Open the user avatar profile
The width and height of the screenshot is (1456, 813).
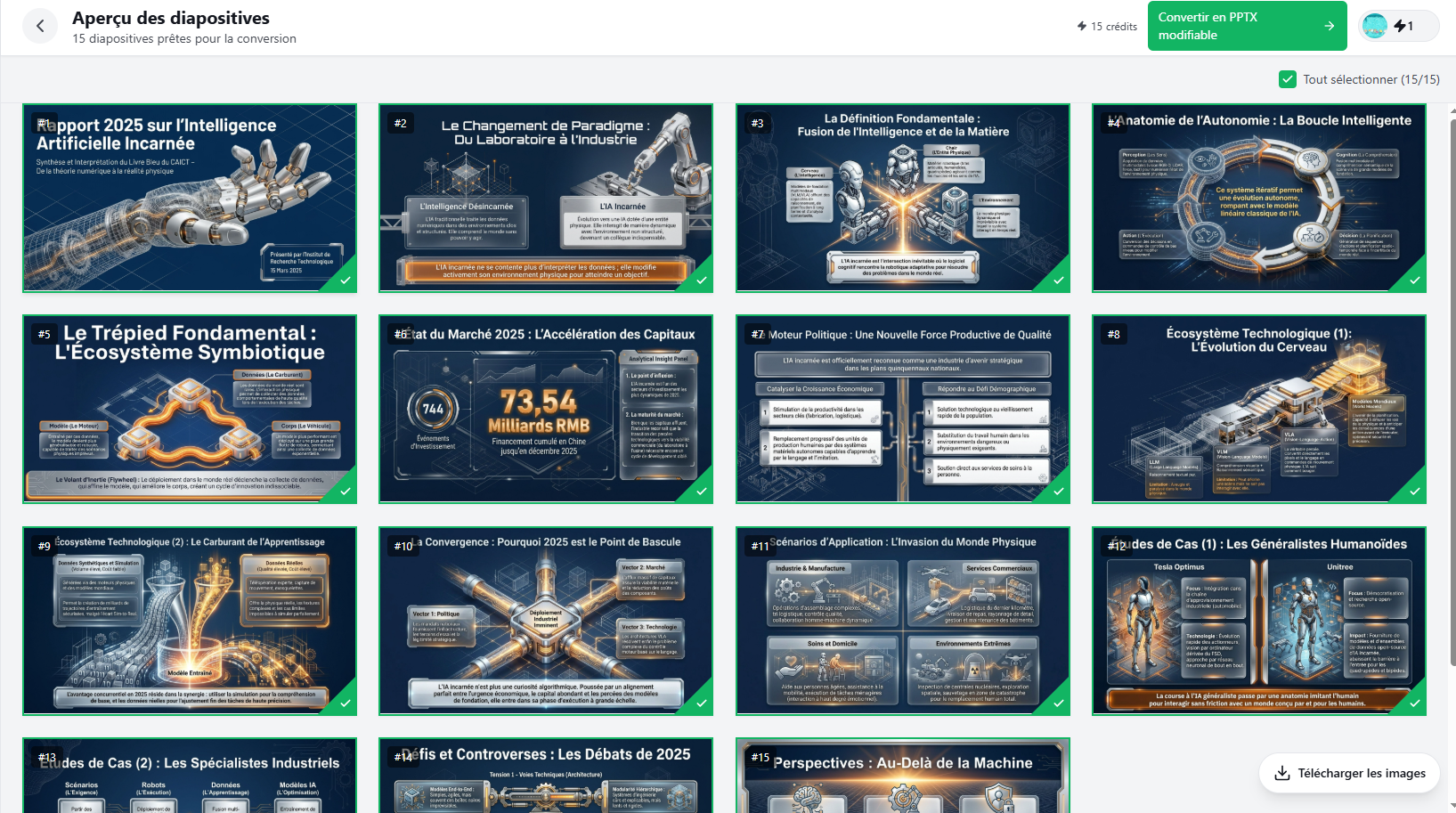1375,26
